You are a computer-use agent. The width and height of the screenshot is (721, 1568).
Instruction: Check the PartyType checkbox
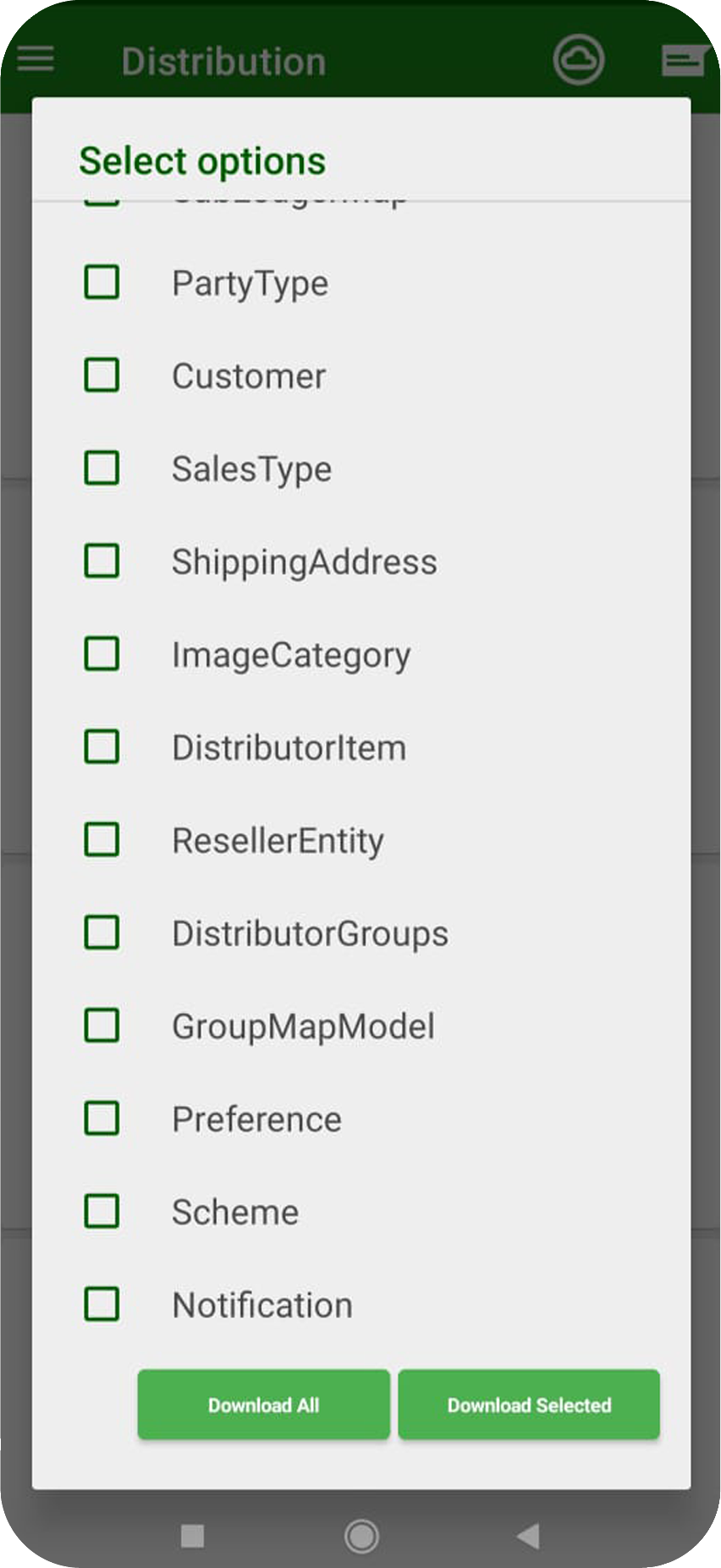(102, 282)
